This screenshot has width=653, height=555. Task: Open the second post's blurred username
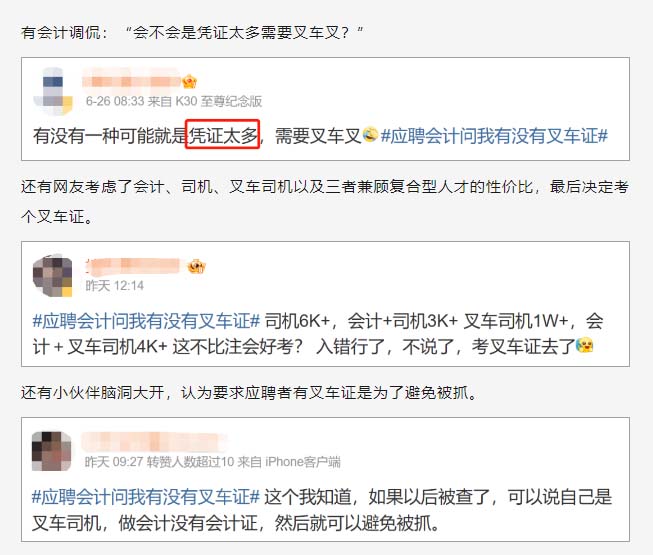133,266
